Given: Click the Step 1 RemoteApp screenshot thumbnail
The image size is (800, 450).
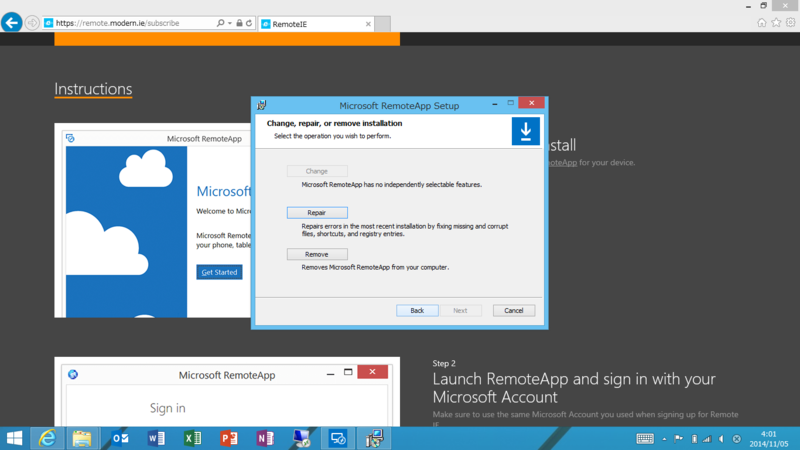Looking at the screenshot, I should click(153, 220).
